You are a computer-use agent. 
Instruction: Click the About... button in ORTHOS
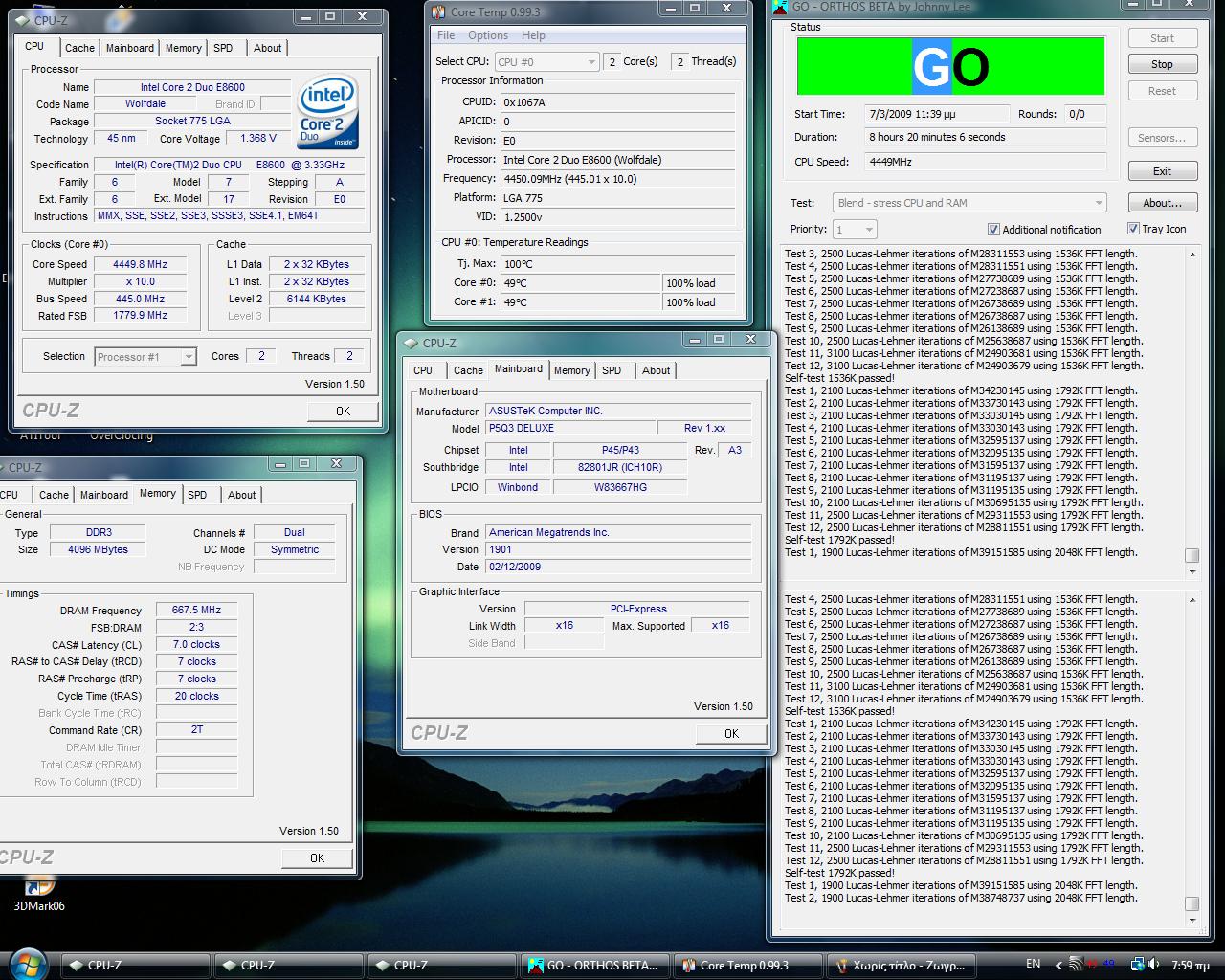[1162, 203]
